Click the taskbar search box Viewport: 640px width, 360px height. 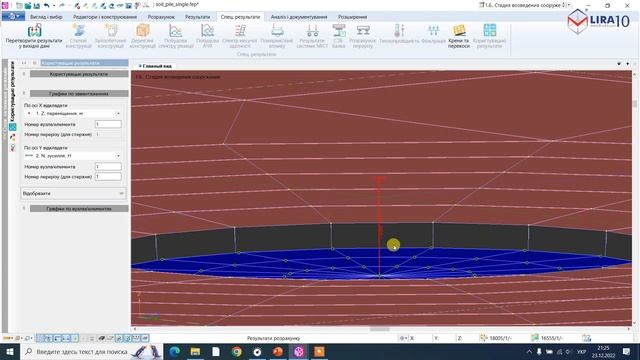point(91,351)
